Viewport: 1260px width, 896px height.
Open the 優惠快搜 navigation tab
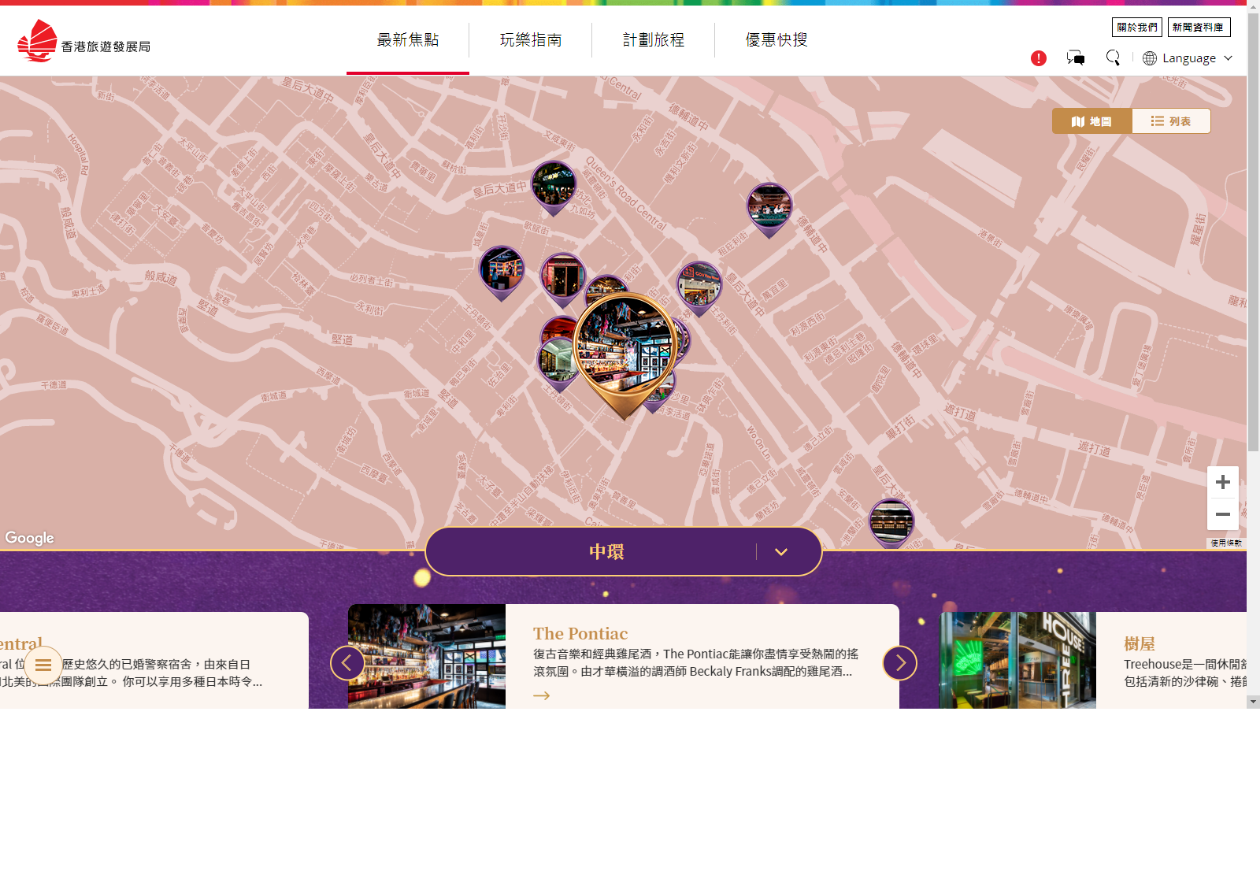(x=777, y=40)
